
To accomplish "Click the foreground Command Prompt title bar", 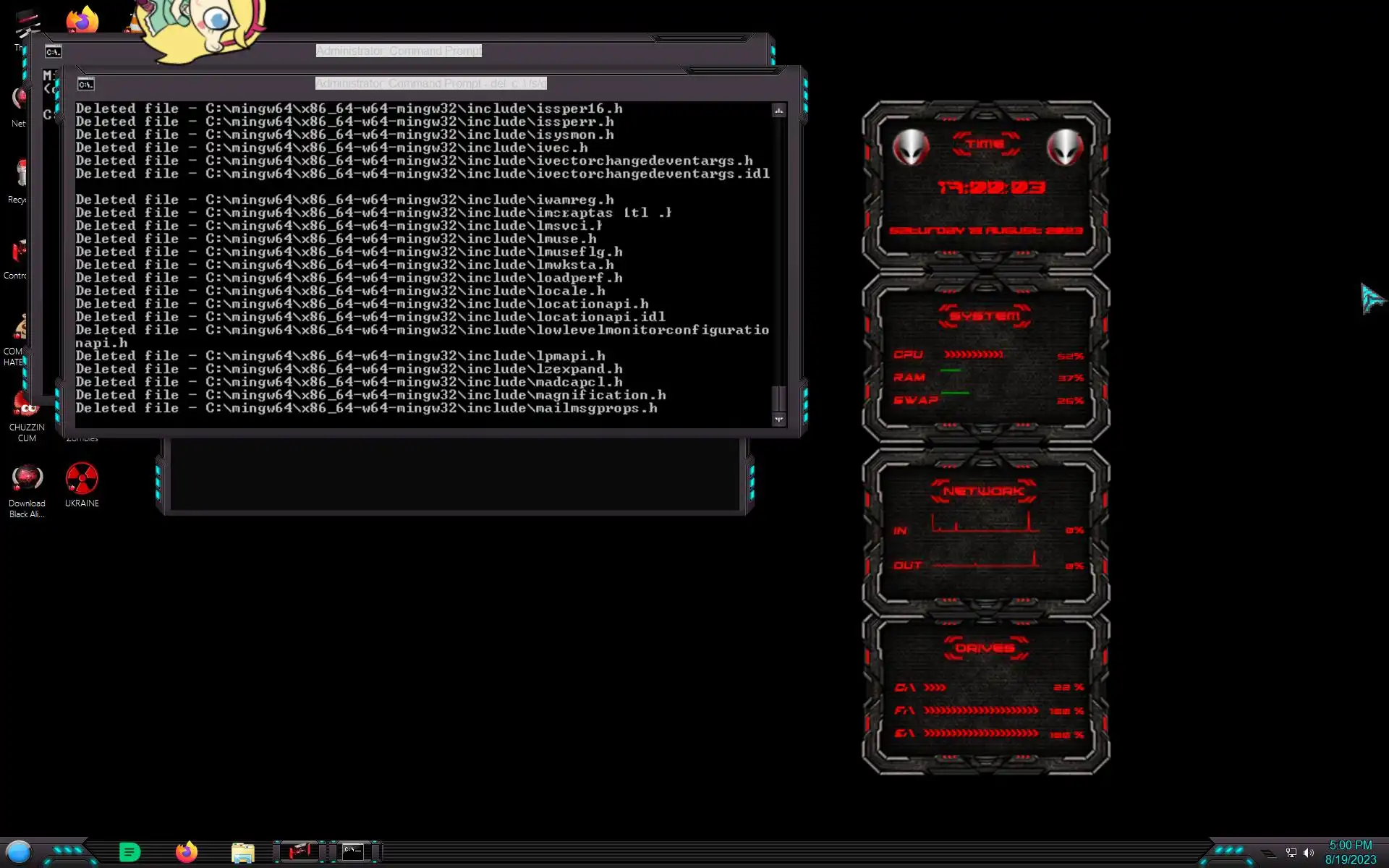I will click(x=430, y=84).
